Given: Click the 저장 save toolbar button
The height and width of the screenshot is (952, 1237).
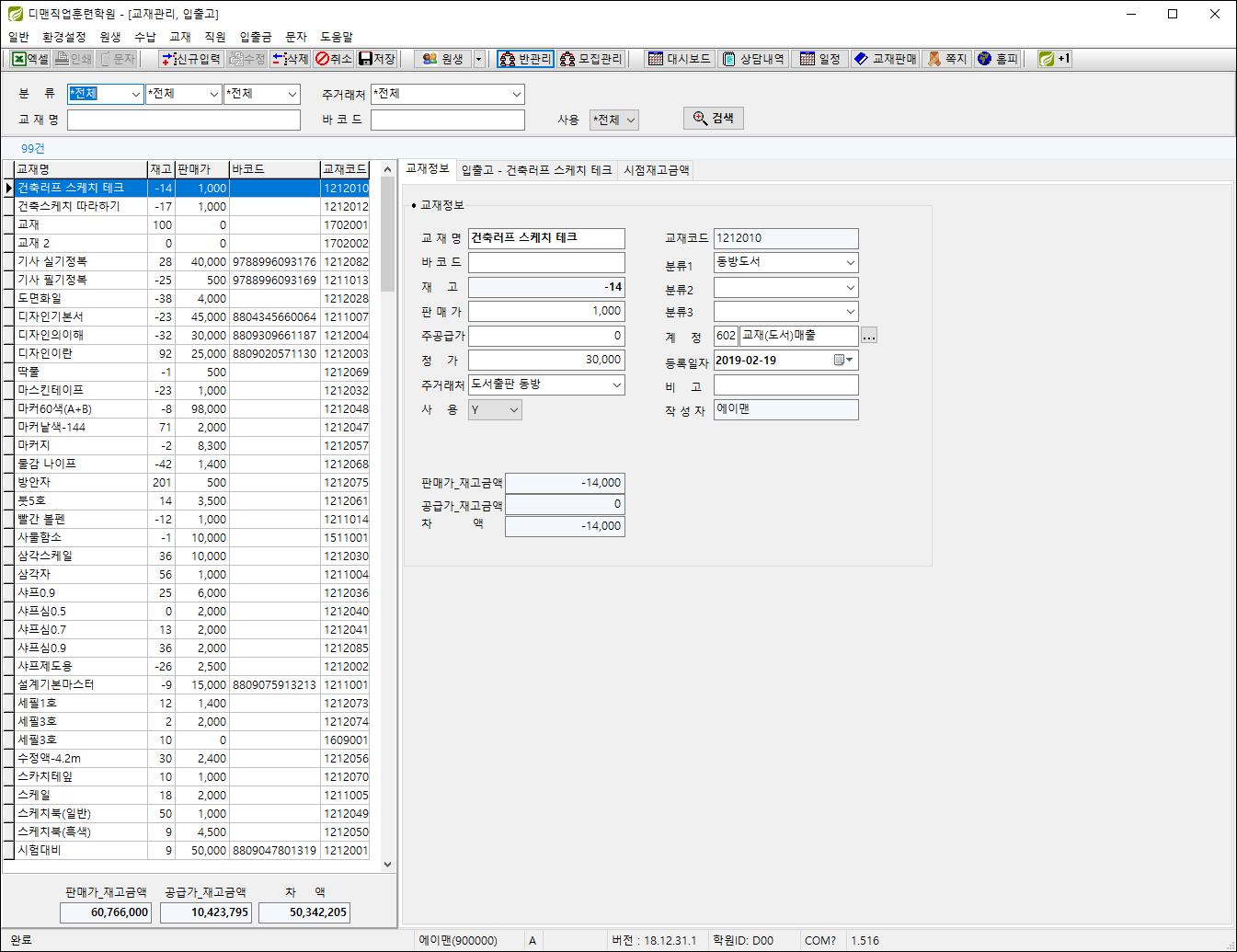Looking at the screenshot, I should pyautogui.click(x=377, y=59).
